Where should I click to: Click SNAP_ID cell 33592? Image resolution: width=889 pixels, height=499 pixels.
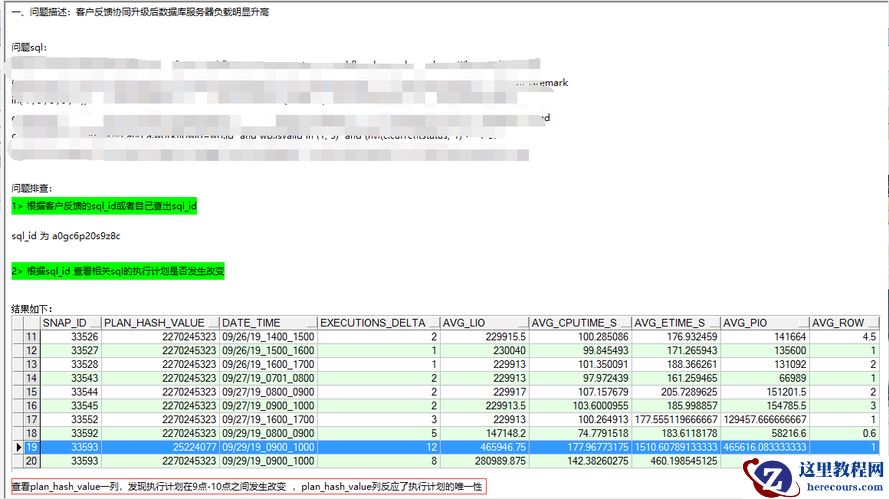(x=71, y=433)
